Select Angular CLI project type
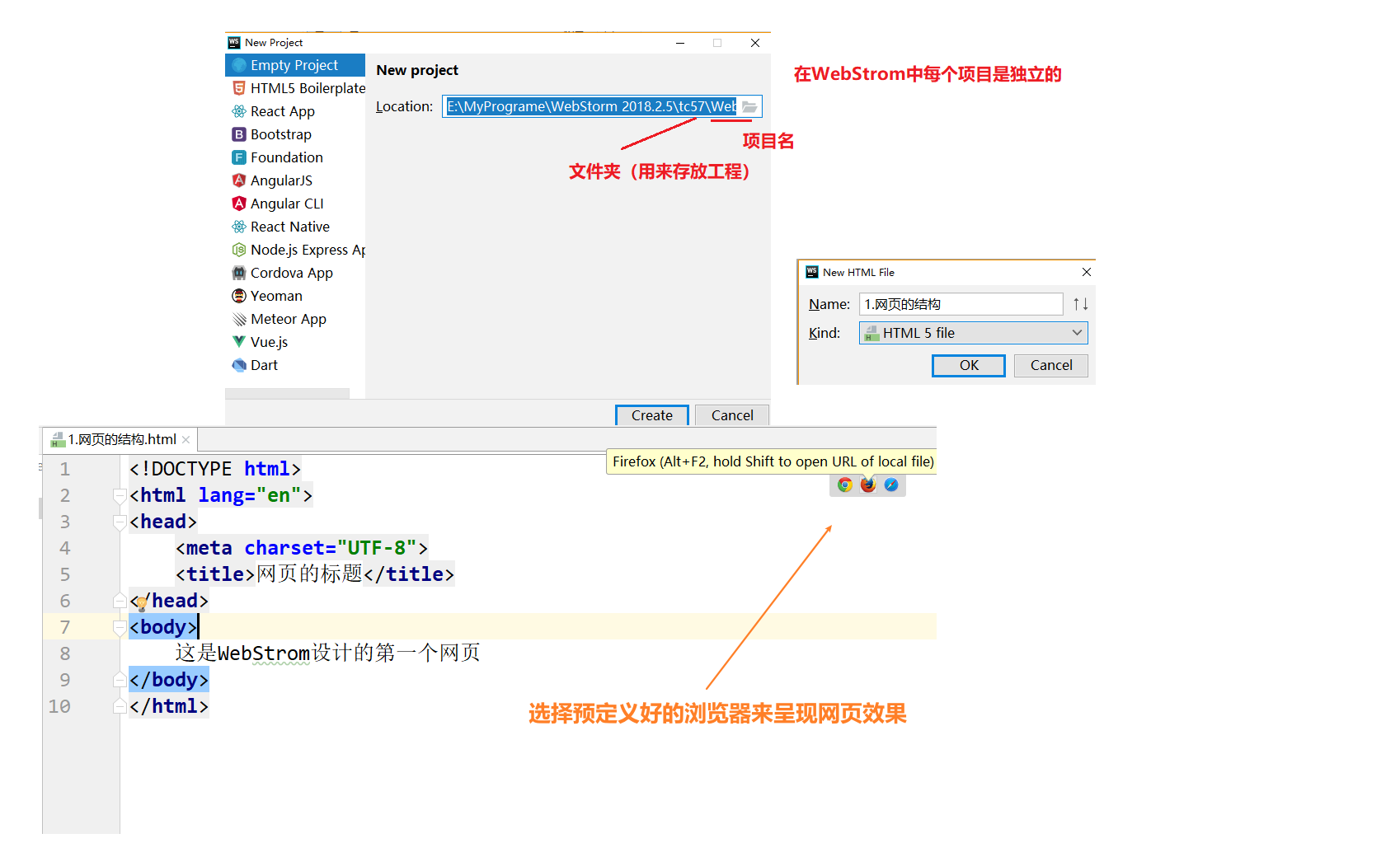Screen dimensions: 1400x857 [x=294, y=204]
